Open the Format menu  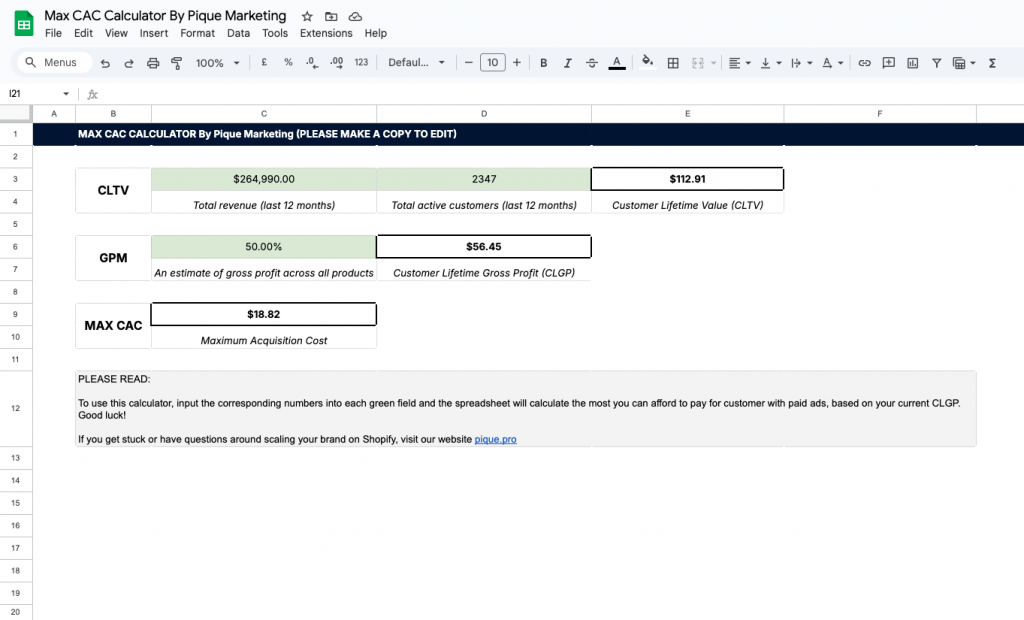pyautogui.click(x=197, y=33)
